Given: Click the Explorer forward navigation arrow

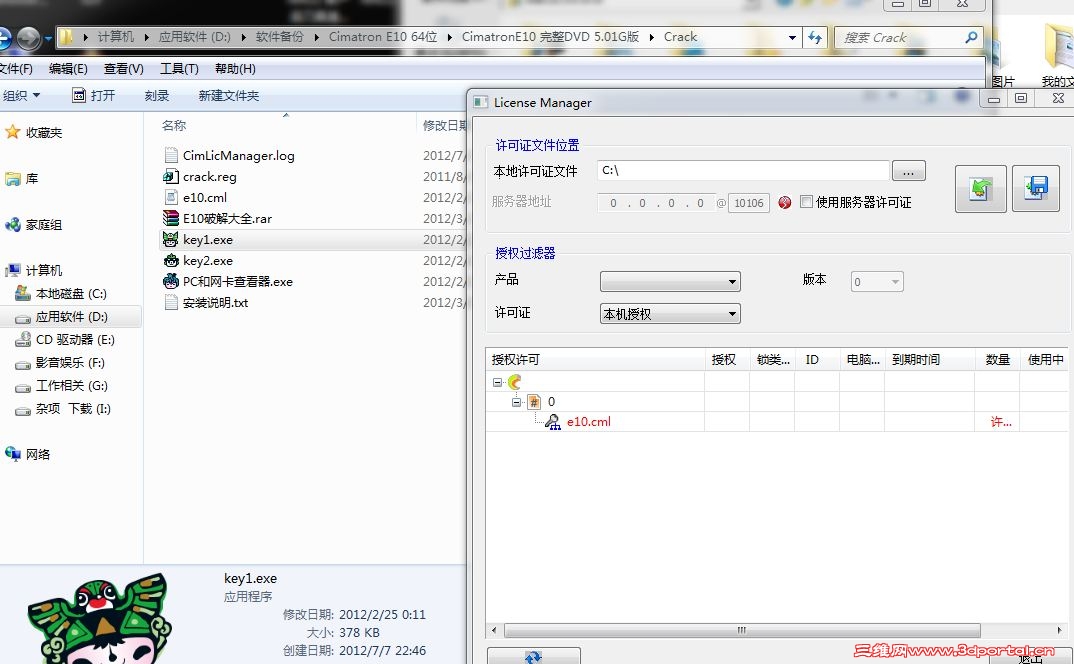Looking at the screenshot, I should pos(28,38).
